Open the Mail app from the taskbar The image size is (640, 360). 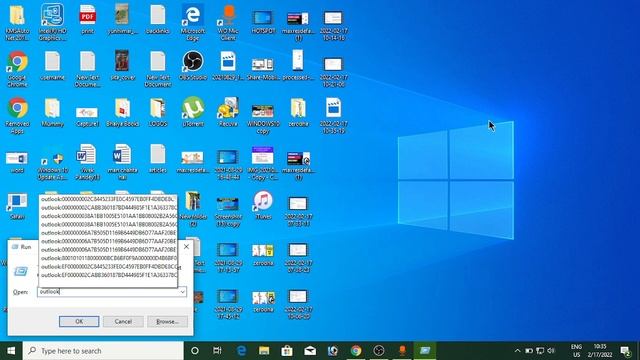310,351
